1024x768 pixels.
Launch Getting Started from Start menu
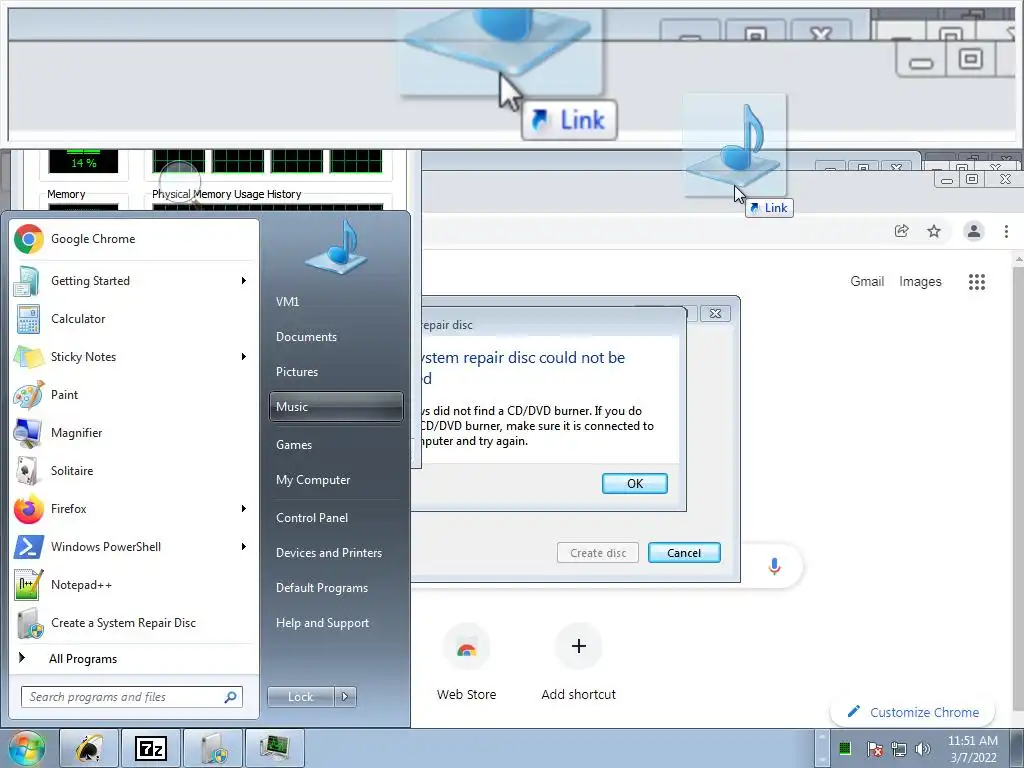click(135, 281)
